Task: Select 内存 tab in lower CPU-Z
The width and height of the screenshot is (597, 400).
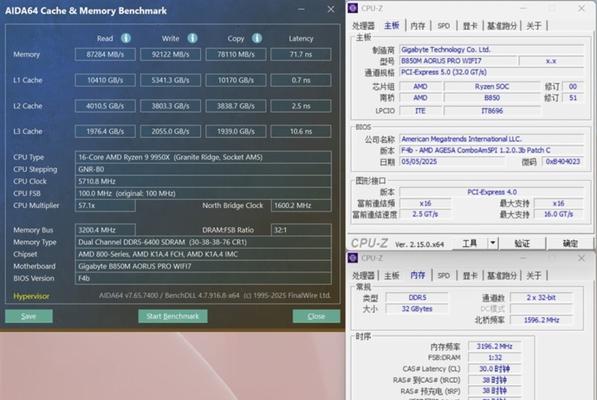Action: click(x=418, y=275)
